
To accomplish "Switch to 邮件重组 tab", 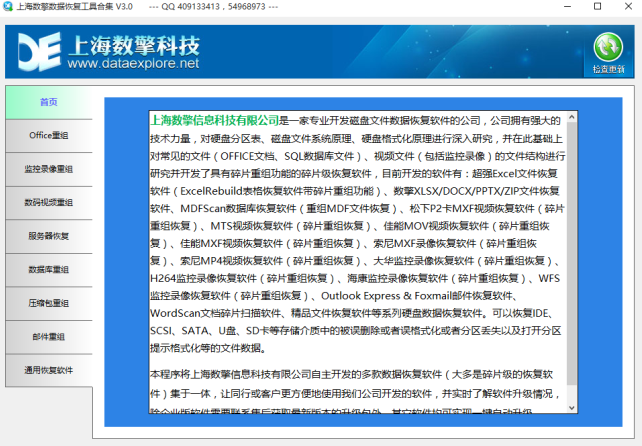I will tap(49, 337).
